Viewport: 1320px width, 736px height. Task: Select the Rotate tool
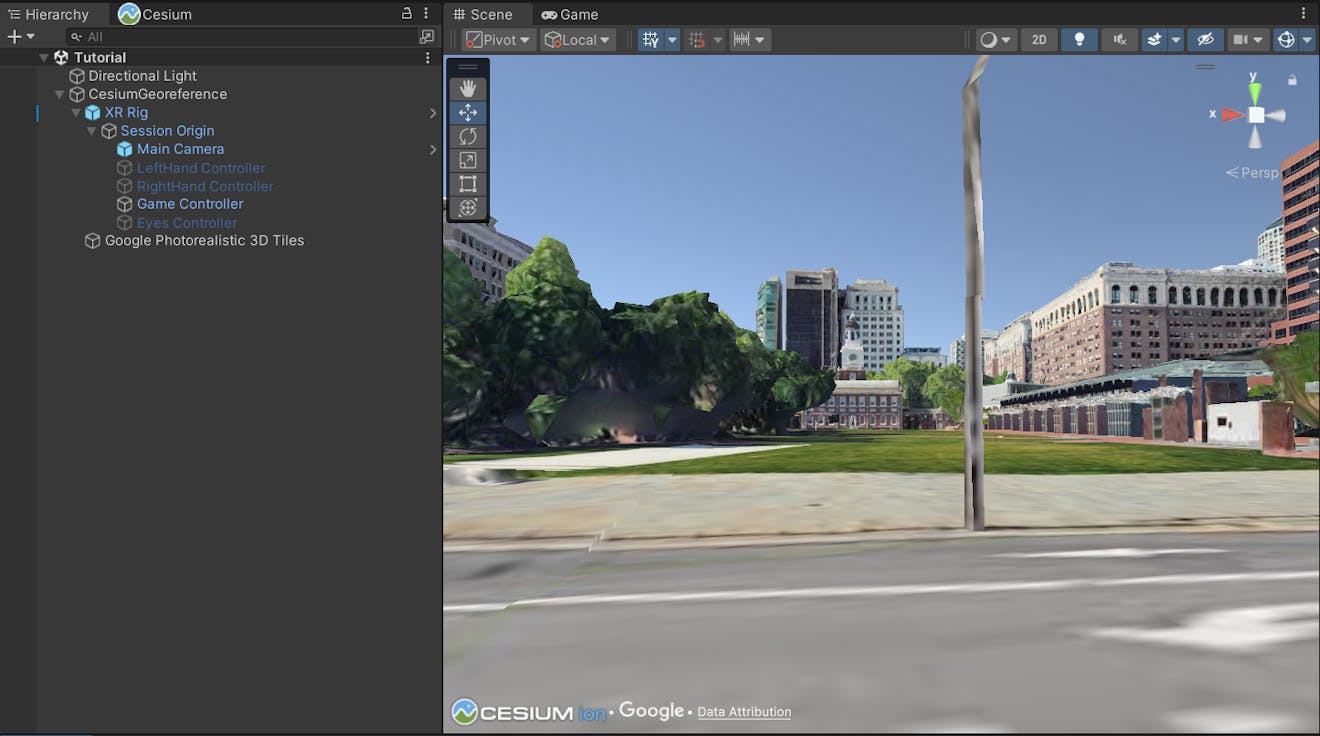pyautogui.click(x=467, y=136)
